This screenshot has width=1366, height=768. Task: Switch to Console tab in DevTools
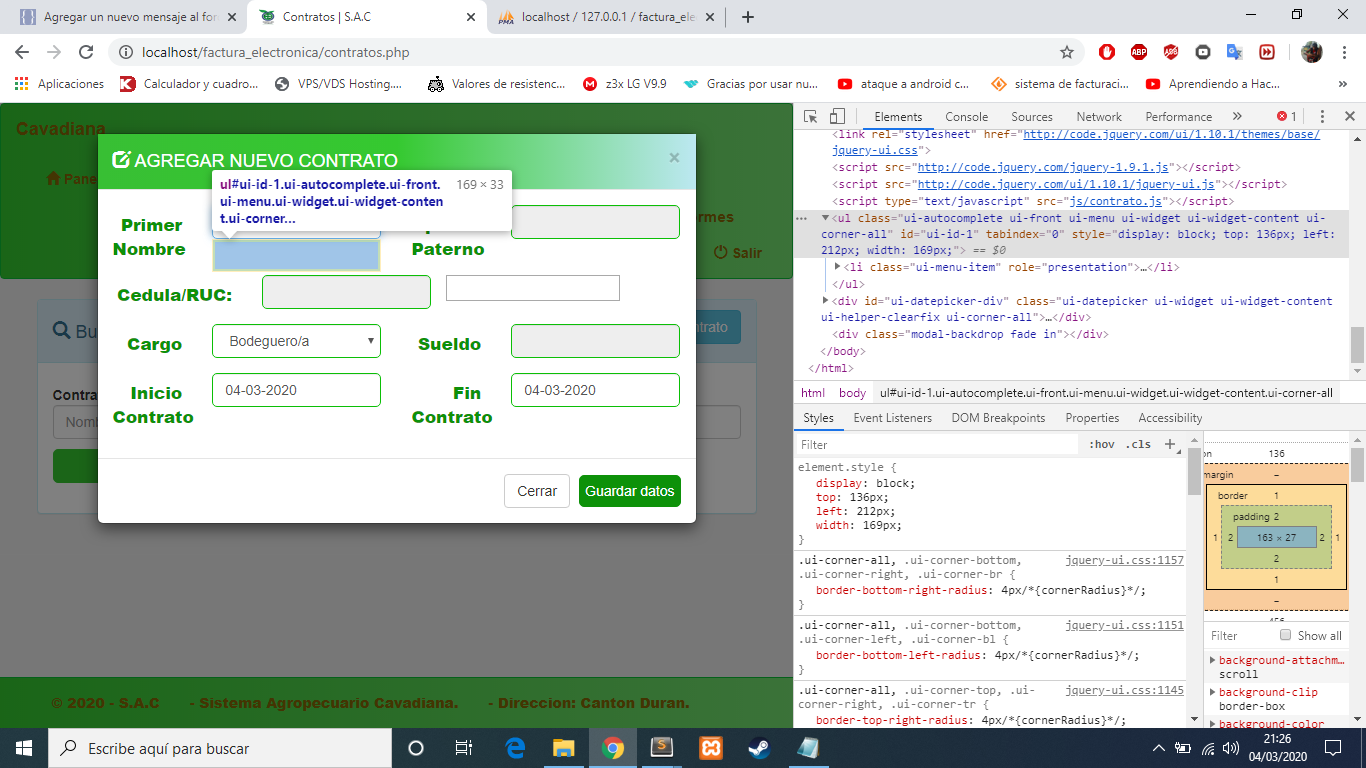point(966,117)
